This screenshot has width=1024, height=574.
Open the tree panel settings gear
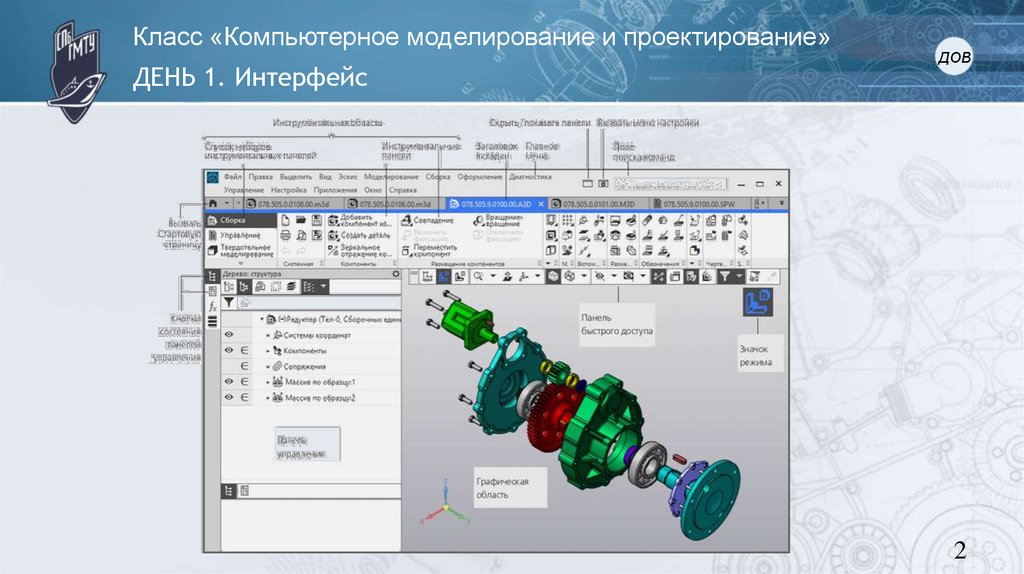(x=396, y=274)
